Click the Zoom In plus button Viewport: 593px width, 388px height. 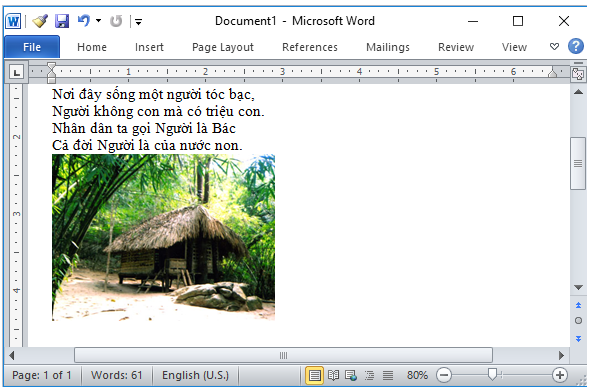[560, 375]
